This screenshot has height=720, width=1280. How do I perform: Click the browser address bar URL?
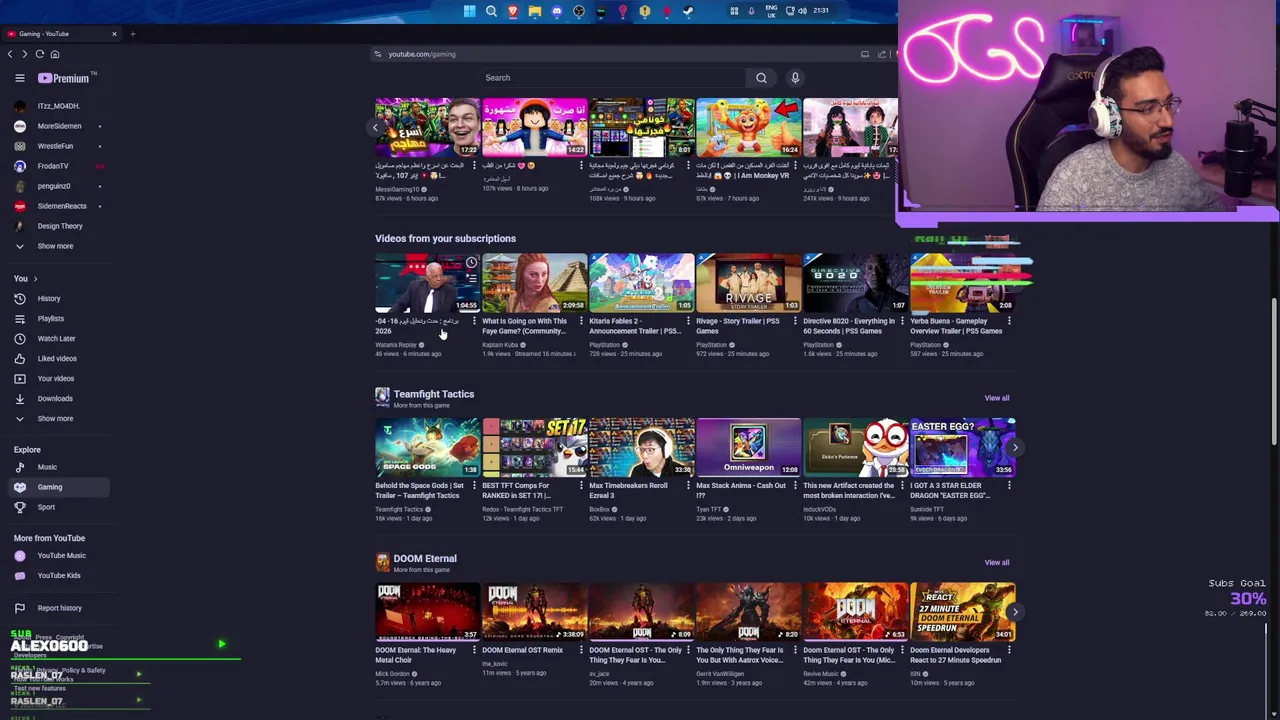(422, 54)
